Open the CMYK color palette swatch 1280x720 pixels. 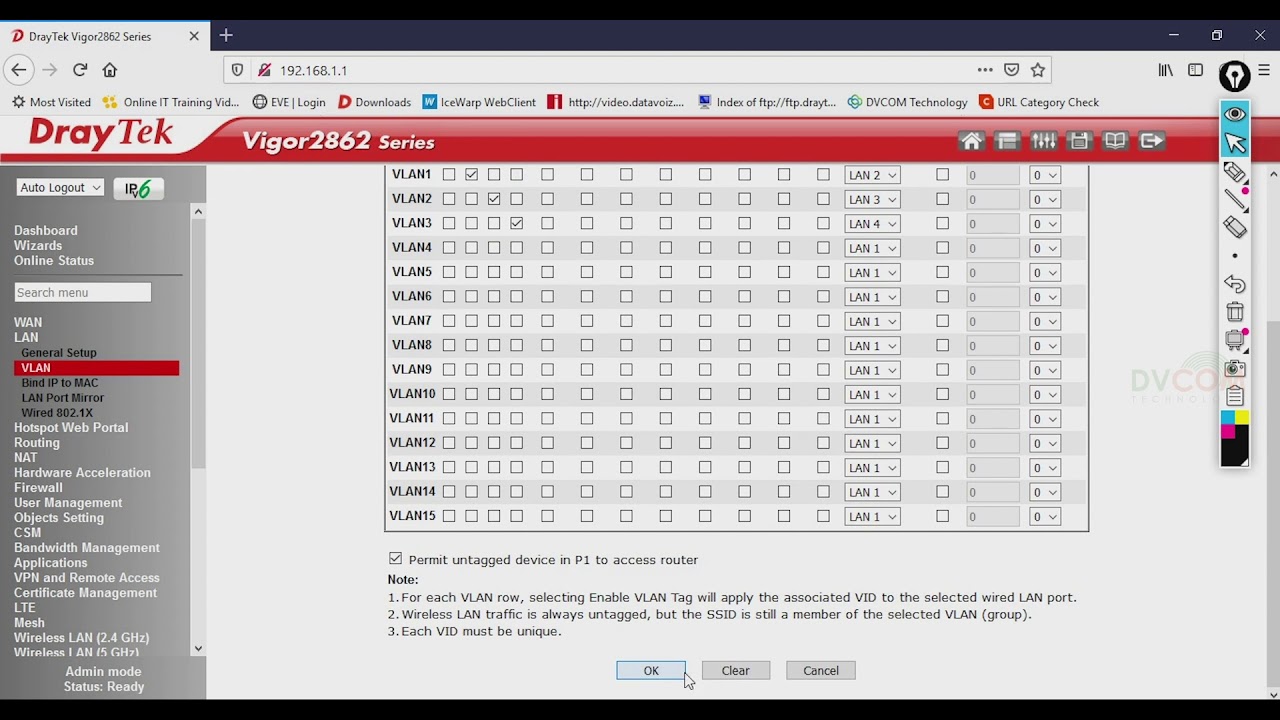(x=1235, y=438)
